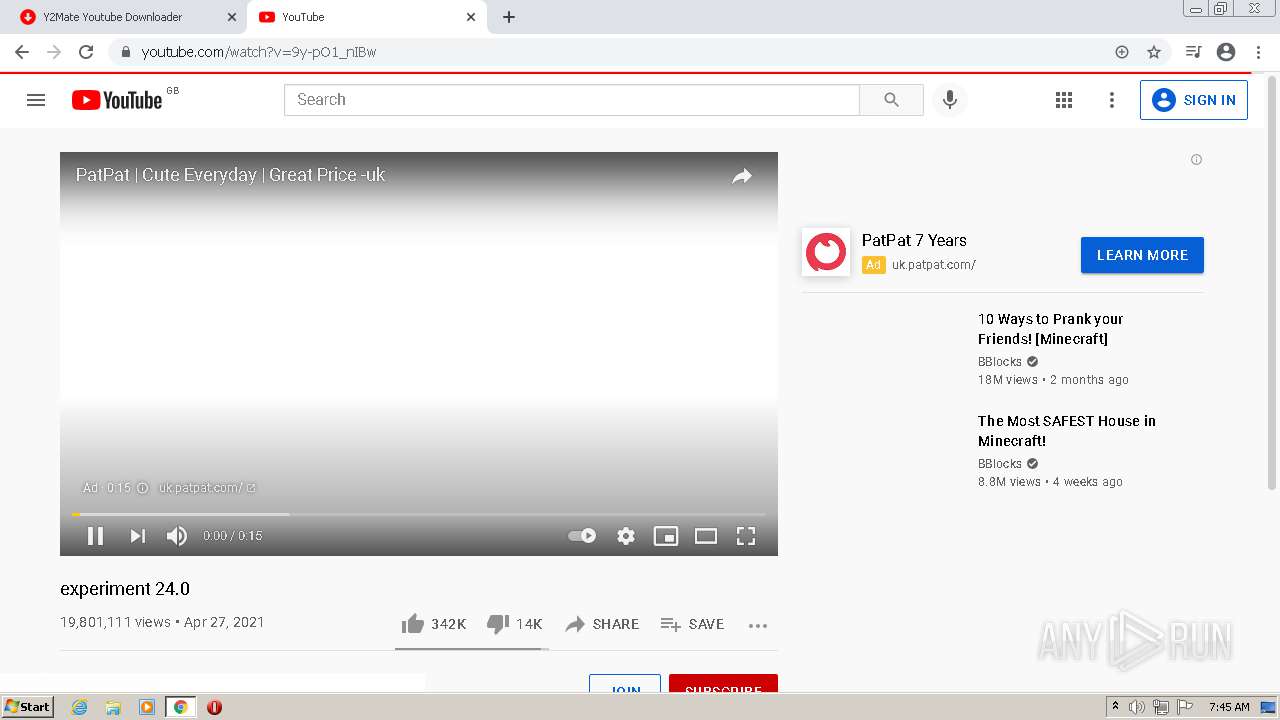
Task: Open 'The Most SAFEST House in Minecraft!' video
Action: click(x=1066, y=431)
